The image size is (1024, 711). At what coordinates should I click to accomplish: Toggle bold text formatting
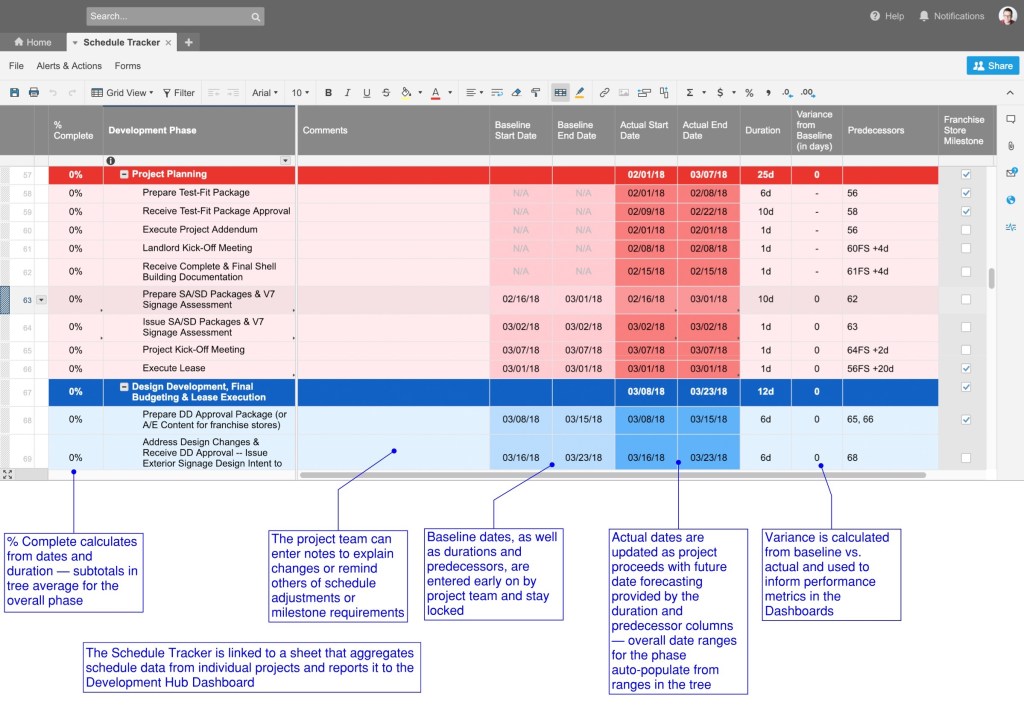tap(329, 93)
